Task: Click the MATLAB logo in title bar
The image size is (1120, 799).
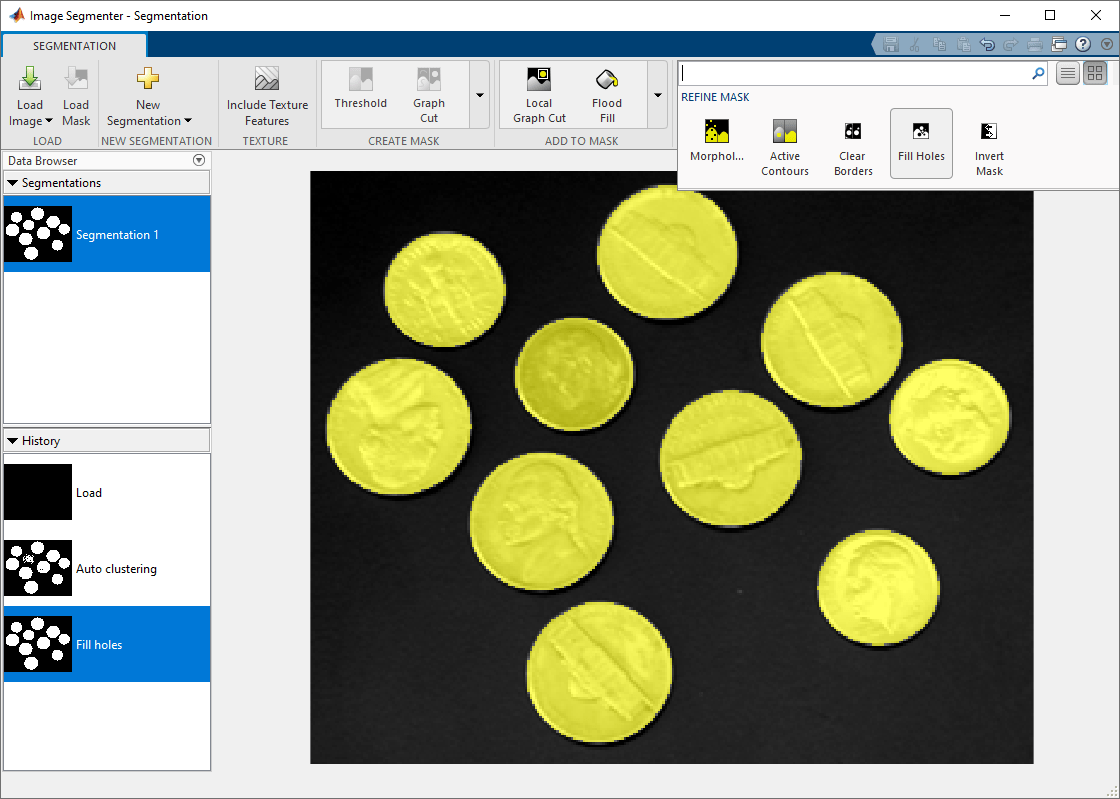Action: pyautogui.click(x=16, y=15)
